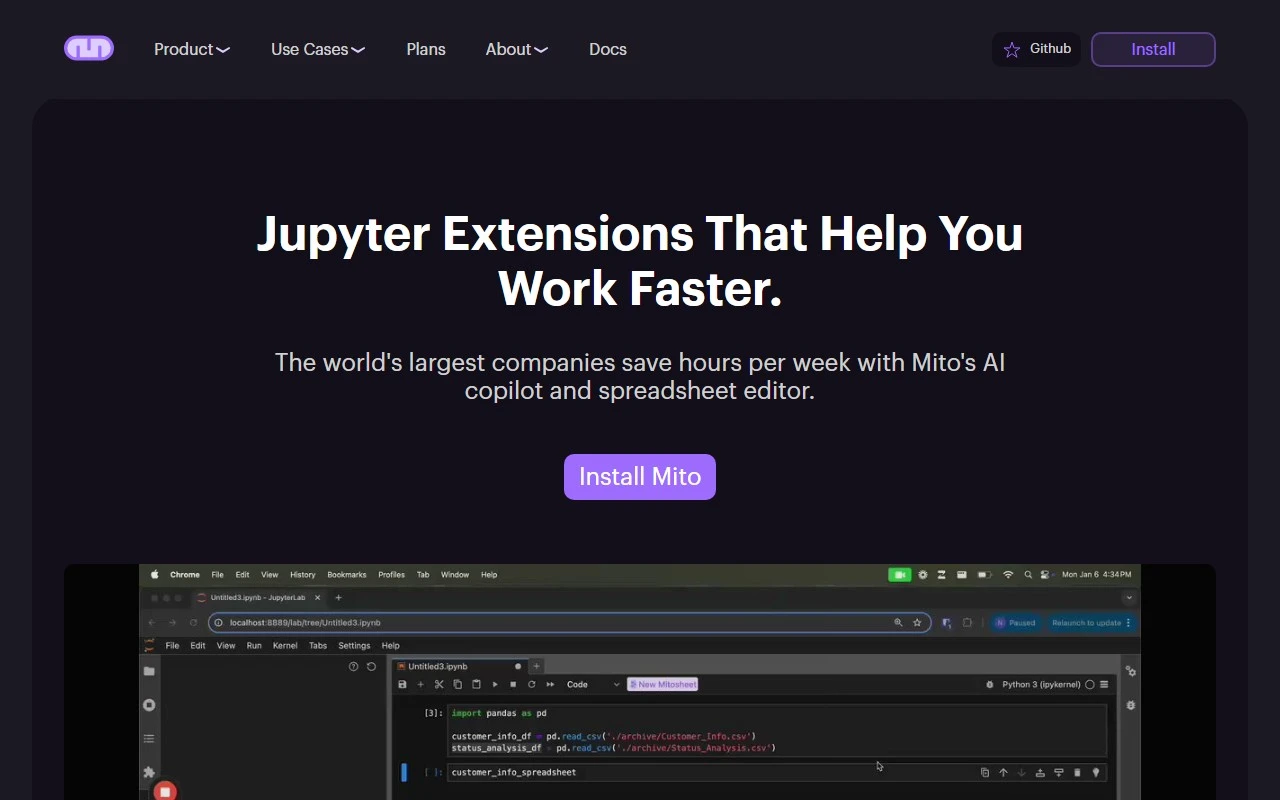
Task: Open the Github star button
Action: tap(1036, 49)
